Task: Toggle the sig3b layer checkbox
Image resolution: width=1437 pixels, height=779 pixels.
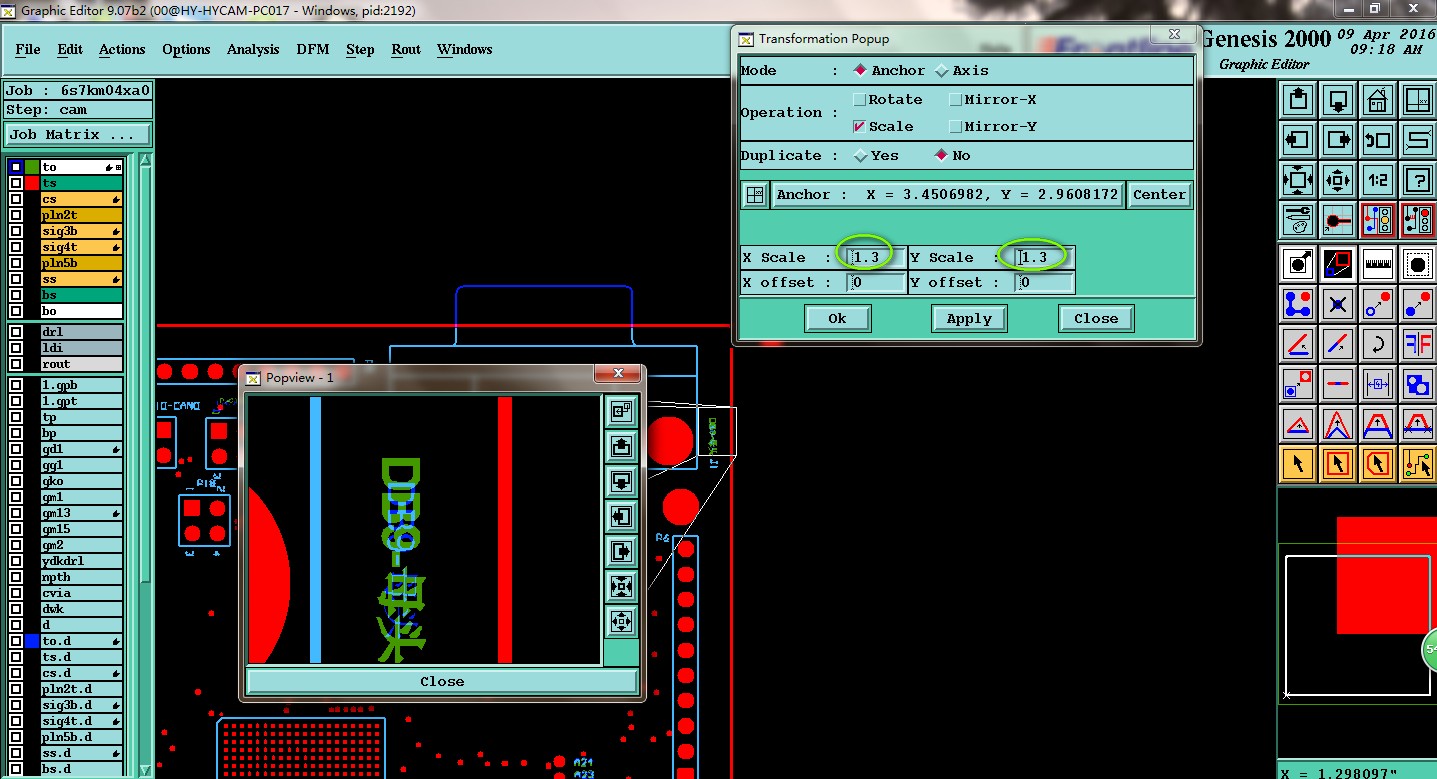Action: [x=15, y=231]
